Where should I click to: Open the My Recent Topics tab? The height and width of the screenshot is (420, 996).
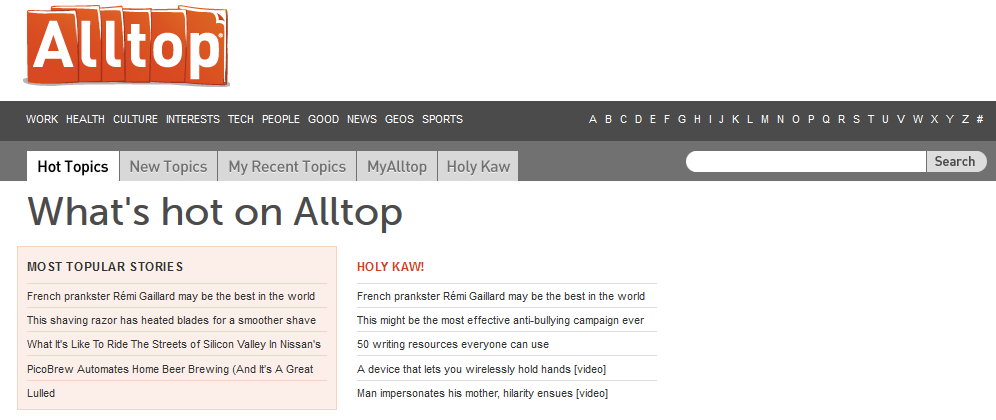(x=287, y=166)
